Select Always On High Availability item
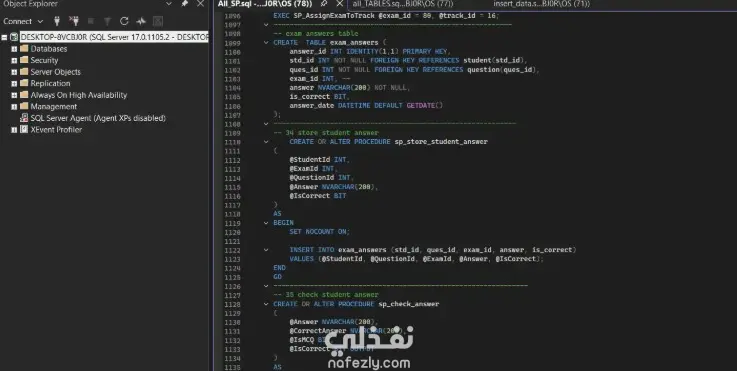737x371 pixels. [x=78, y=95]
